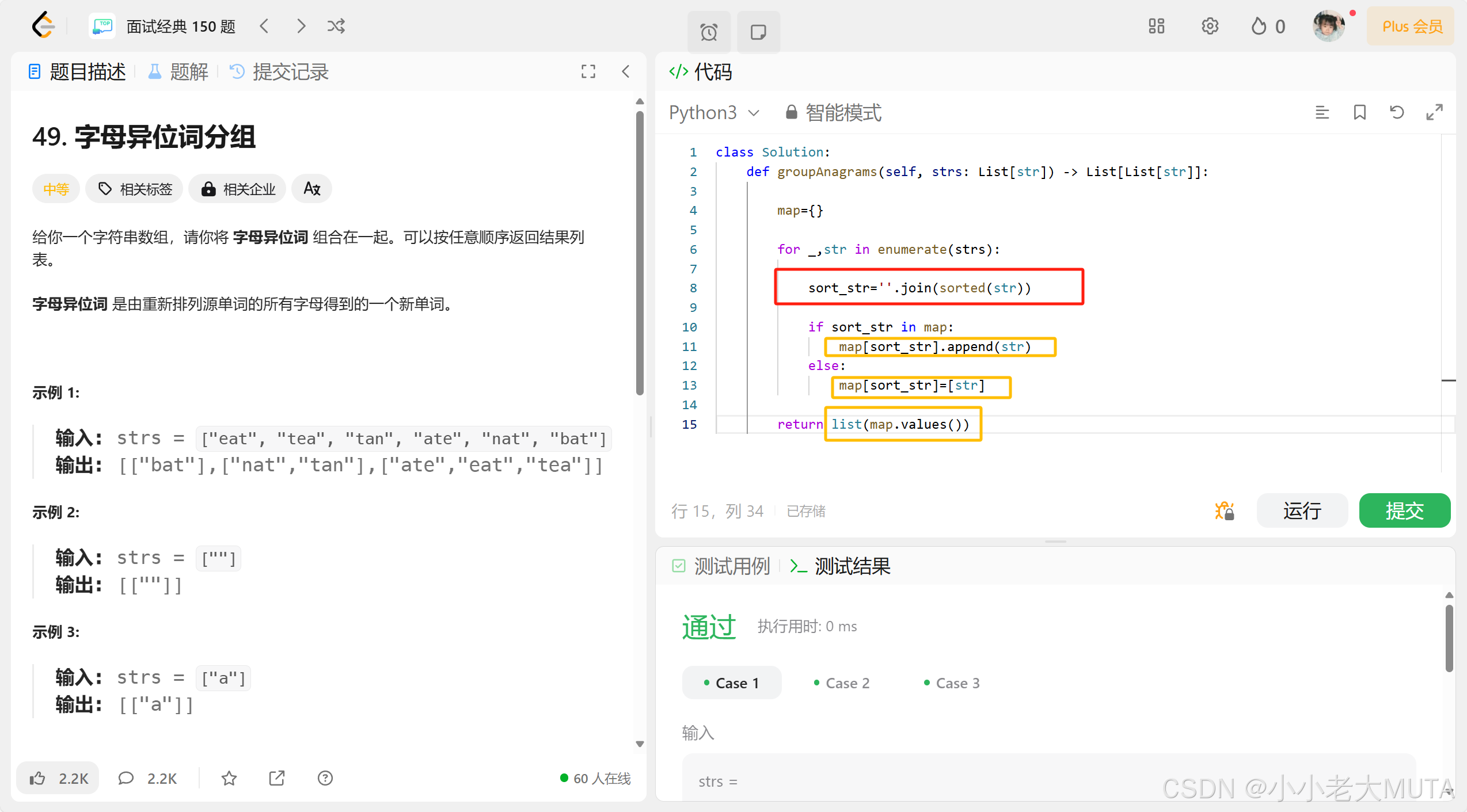The height and width of the screenshot is (812, 1467).
Task: Click the description panel vertical scrollbar
Action: 639,253
